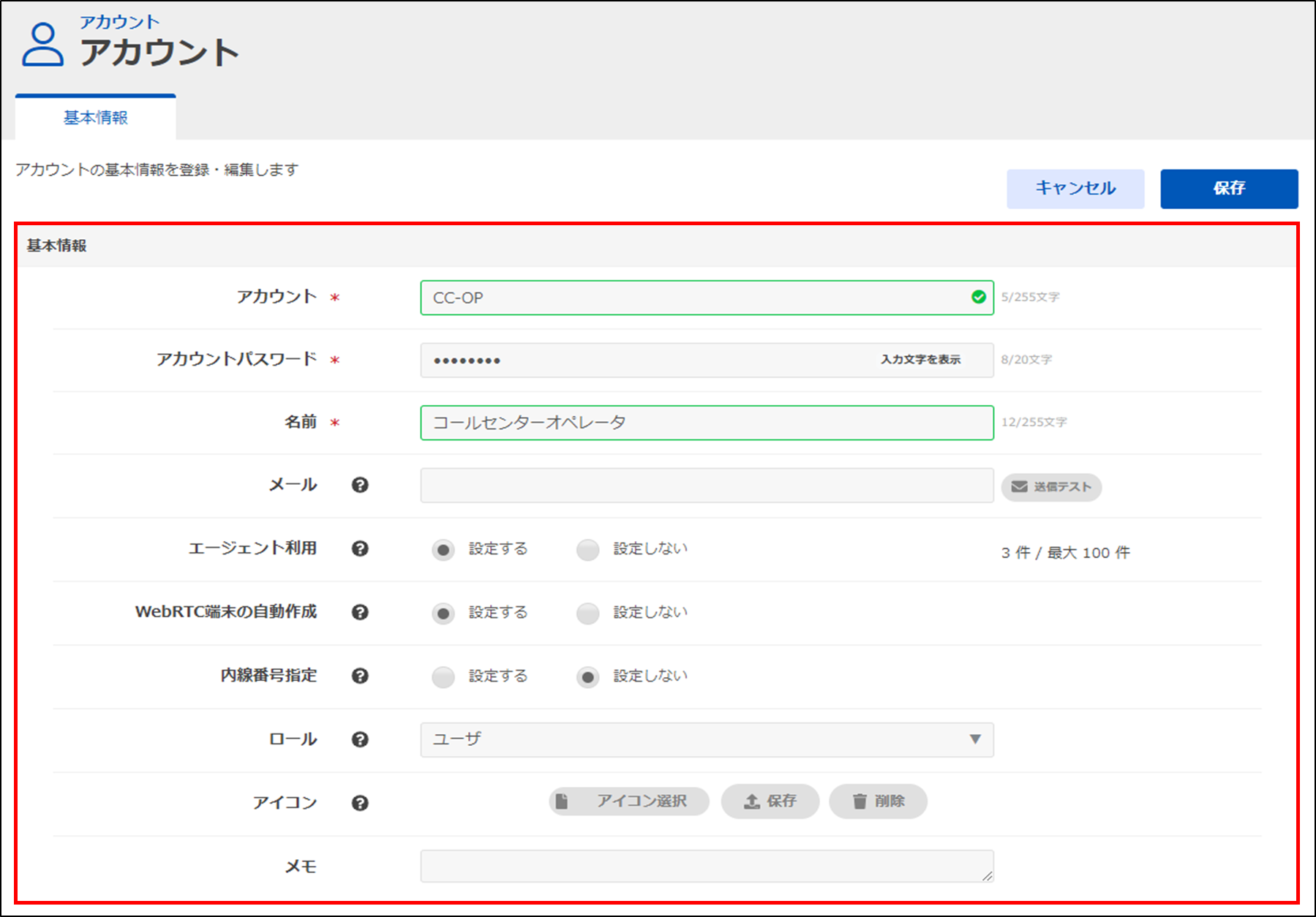Open help icon for WebRTC端末の自動作成
The width and height of the screenshot is (1316, 917).
(359, 612)
